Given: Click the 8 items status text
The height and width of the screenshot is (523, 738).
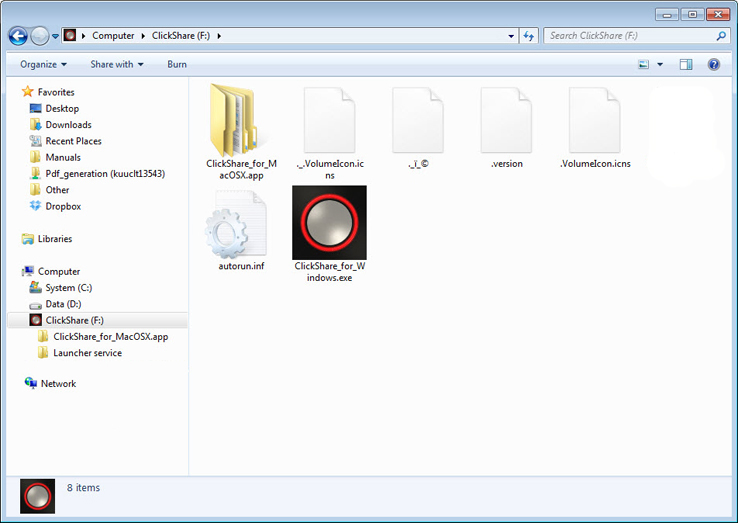Looking at the screenshot, I should [x=83, y=488].
